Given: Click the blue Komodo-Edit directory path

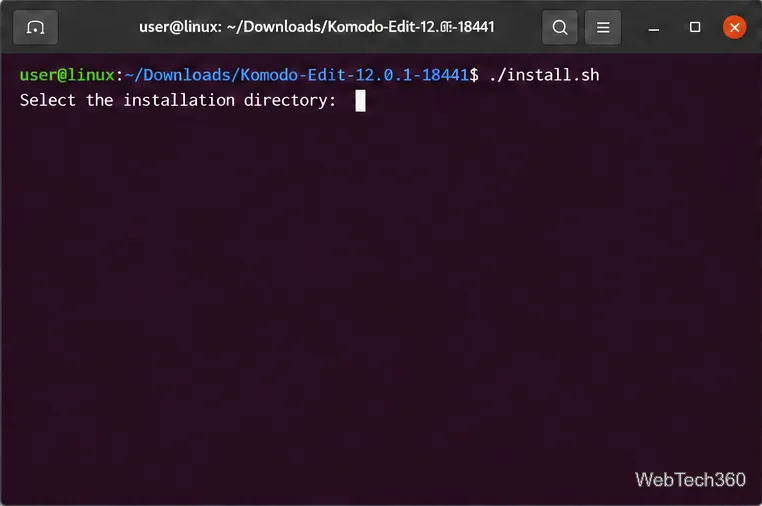Looking at the screenshot, I should click(x=296, y=75).
